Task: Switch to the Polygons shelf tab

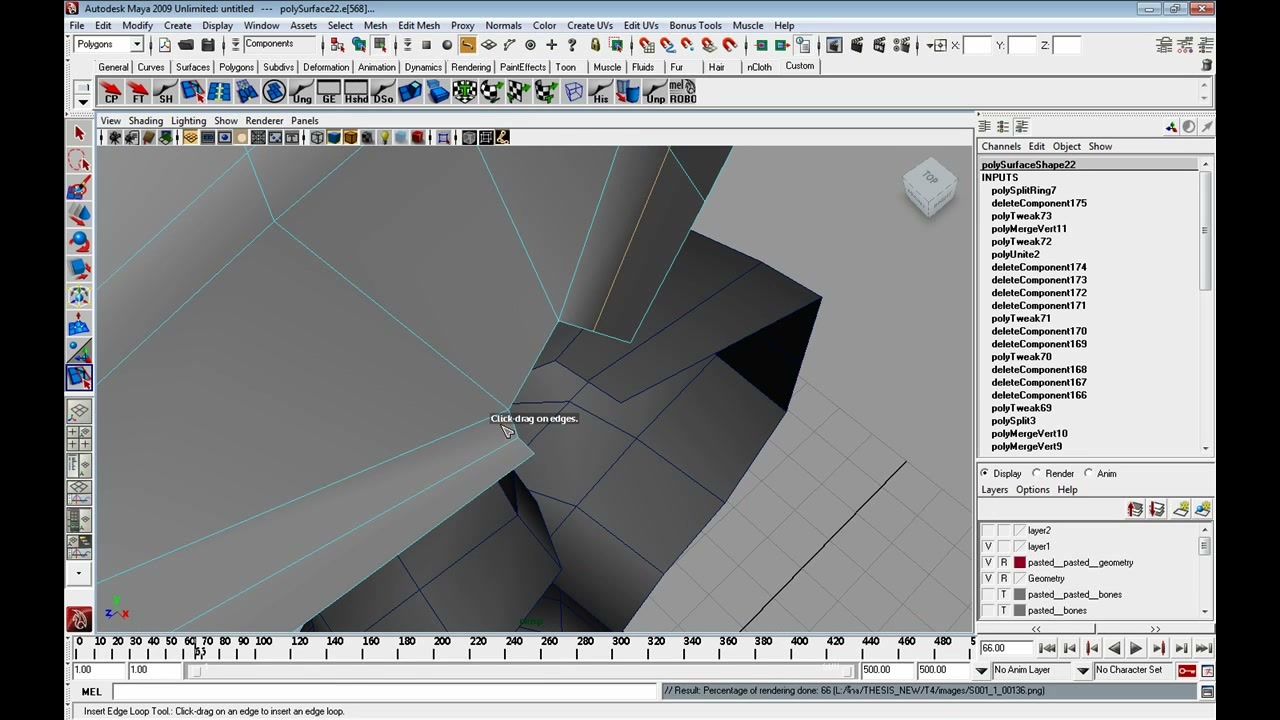Action: (236, 67)
